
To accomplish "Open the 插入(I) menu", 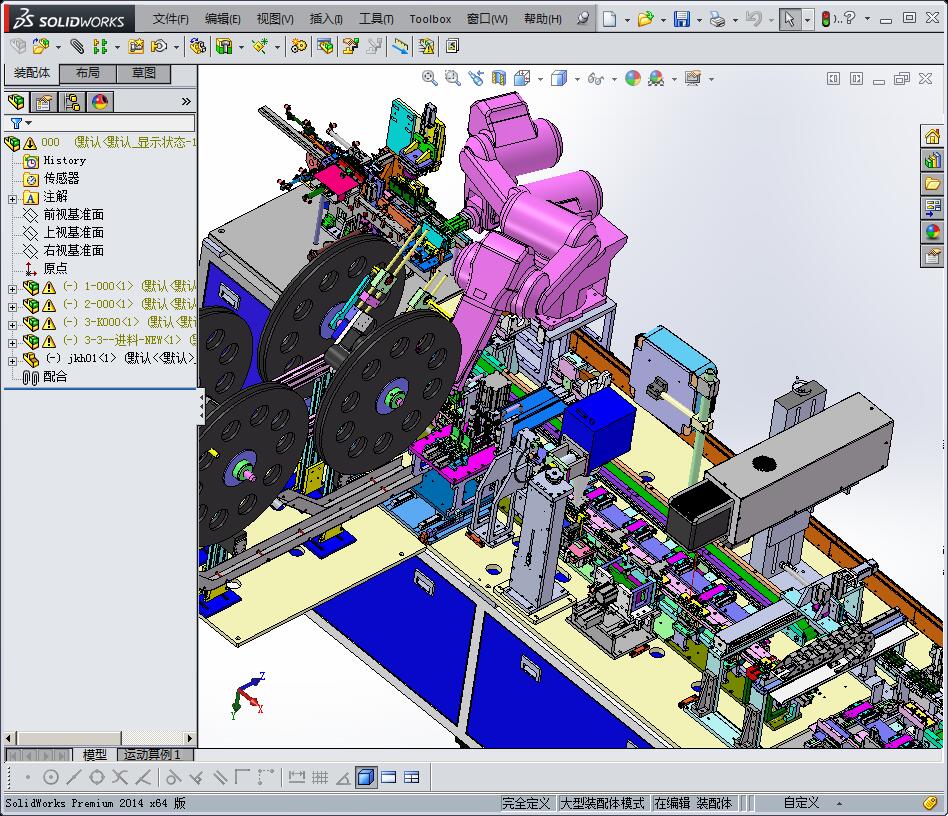I will coord(326,19).
